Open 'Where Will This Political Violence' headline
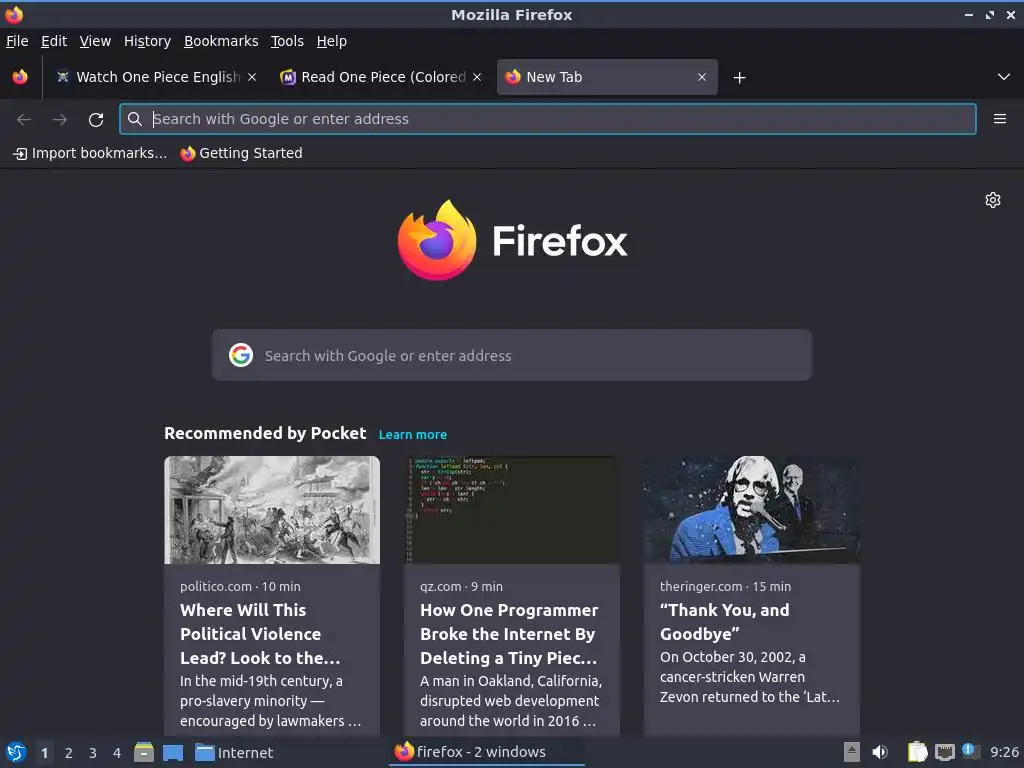This screenshot has width=1024, height=768. pyautogui.click(x=260, y=634)
